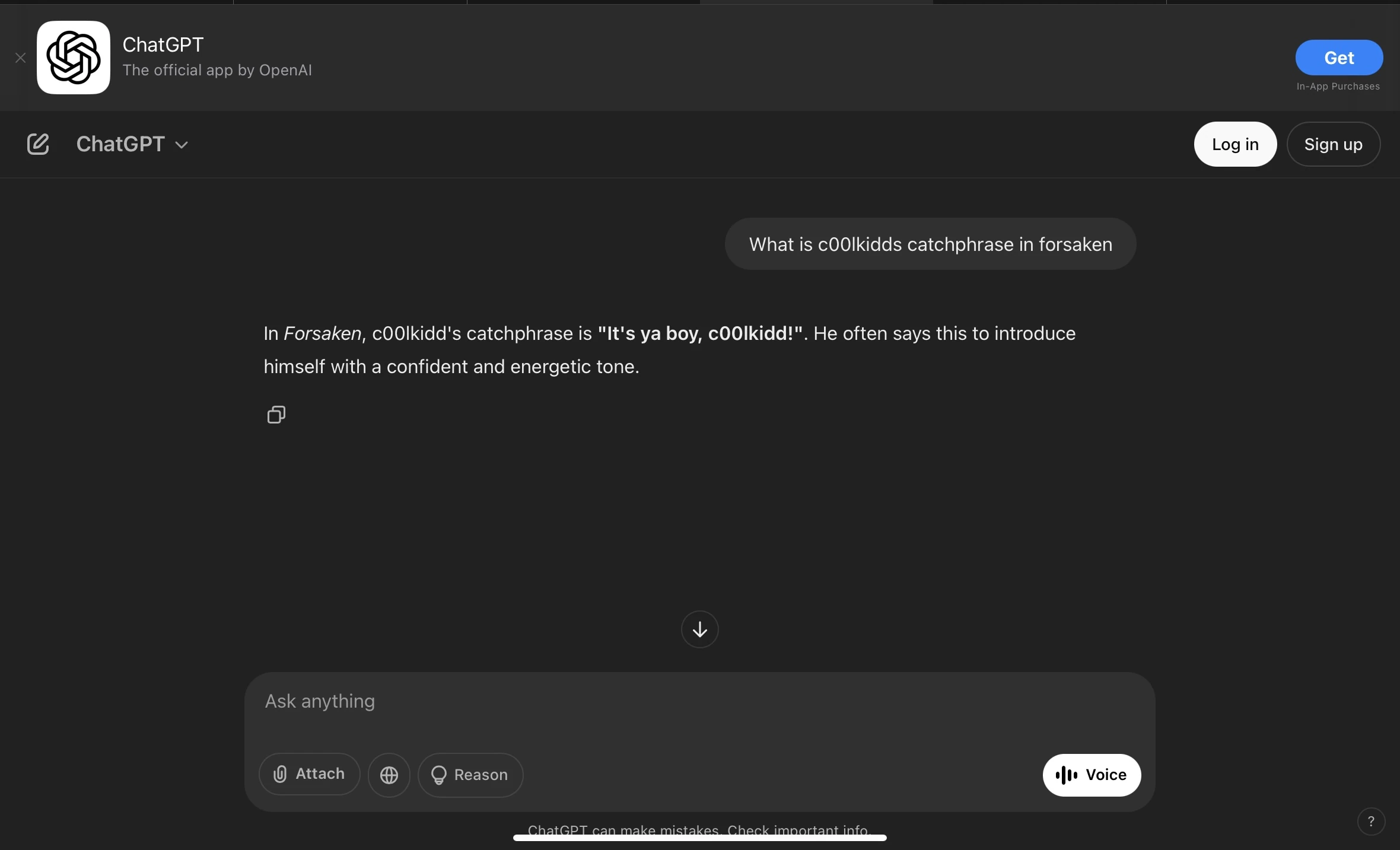
Task: Expand the ChatGPT model selector chevron
Action: [x=180, y=145]
